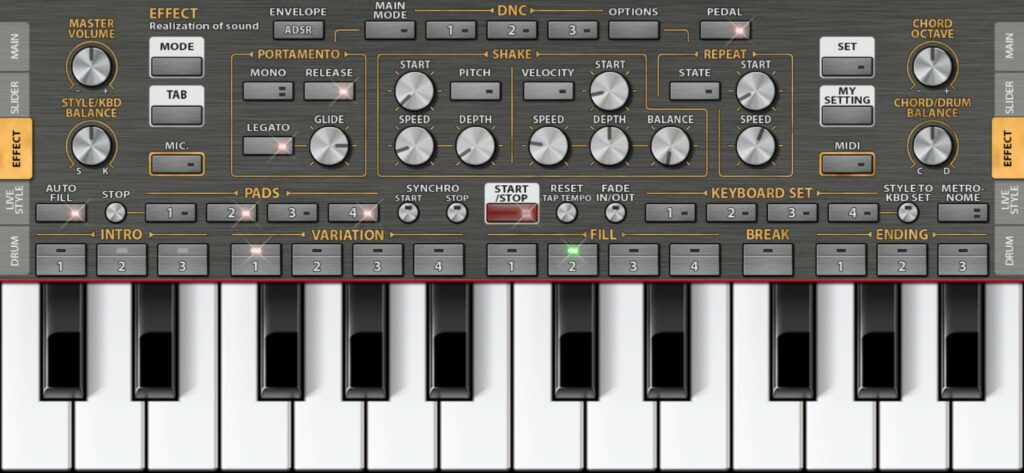Toggle the MIDI button
This screenshot has height=473, width=1024.
tap(847, 163)
